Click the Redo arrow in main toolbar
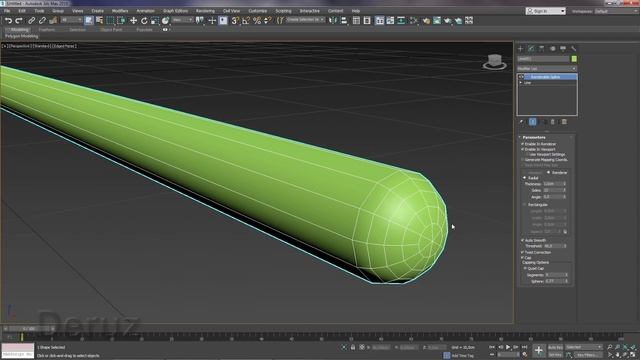This screenshot has width=640, height=360. tap(18, 20)
